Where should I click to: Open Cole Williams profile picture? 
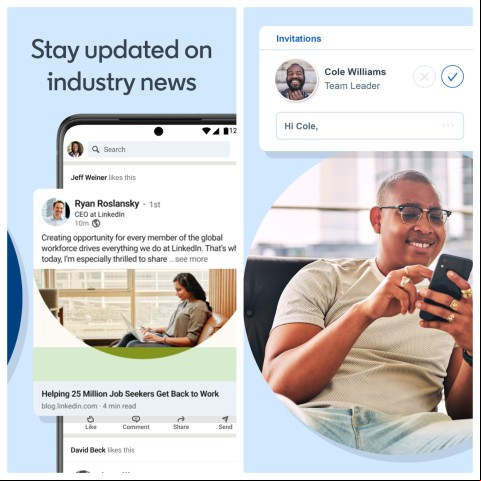296,80
